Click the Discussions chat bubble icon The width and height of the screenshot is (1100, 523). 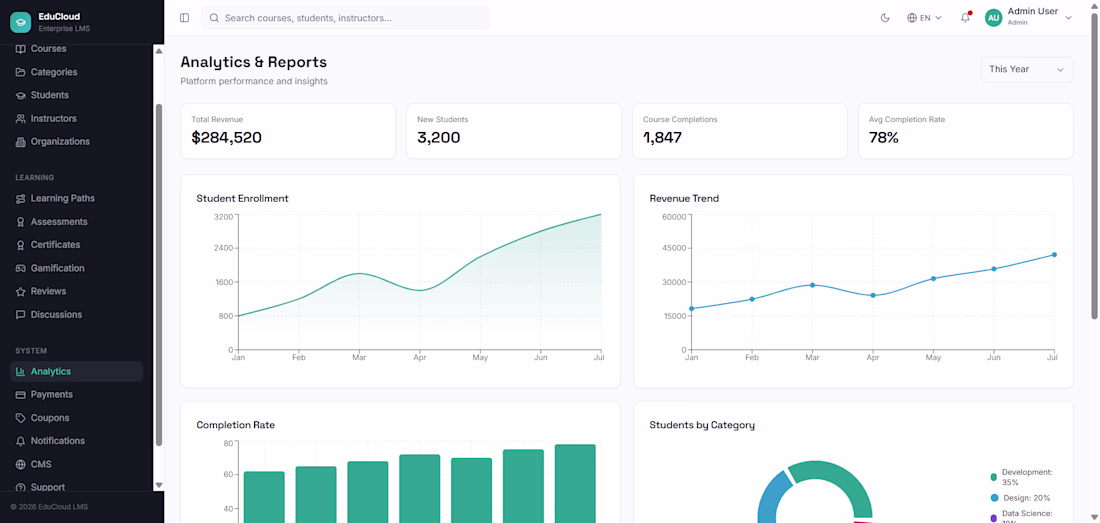click(20, 315)
